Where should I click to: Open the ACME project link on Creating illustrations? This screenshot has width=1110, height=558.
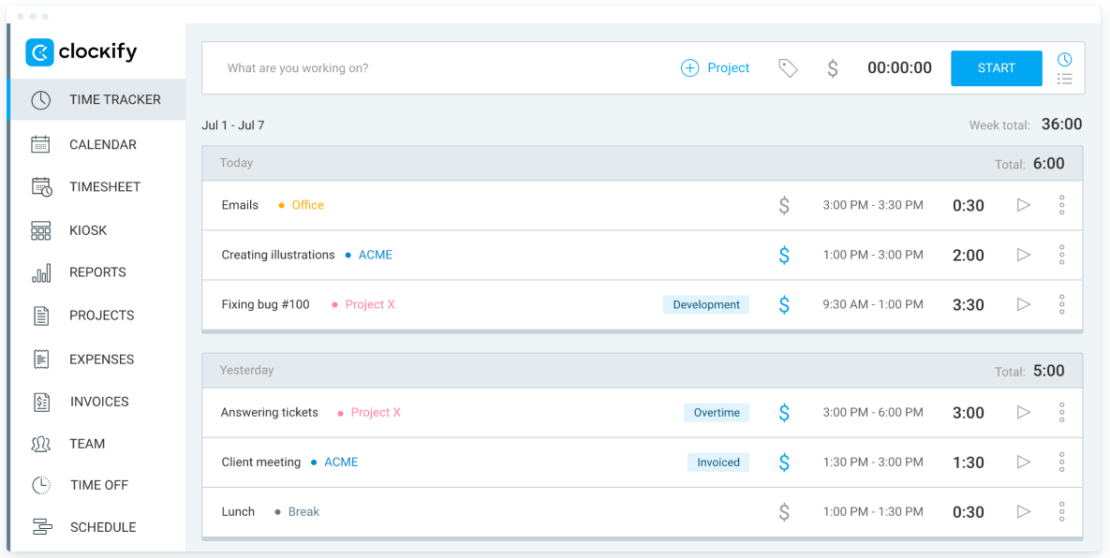(x=375, y=255)
